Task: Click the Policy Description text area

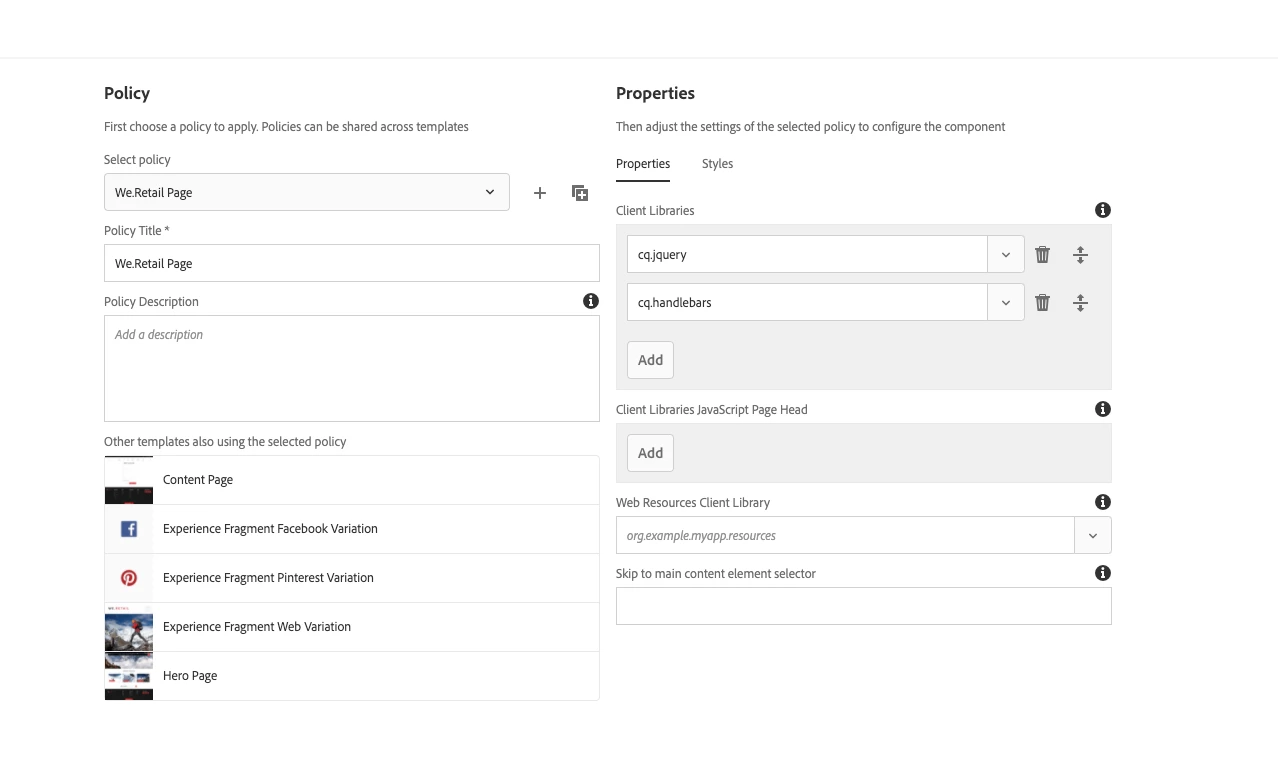Action: point(352,368)
